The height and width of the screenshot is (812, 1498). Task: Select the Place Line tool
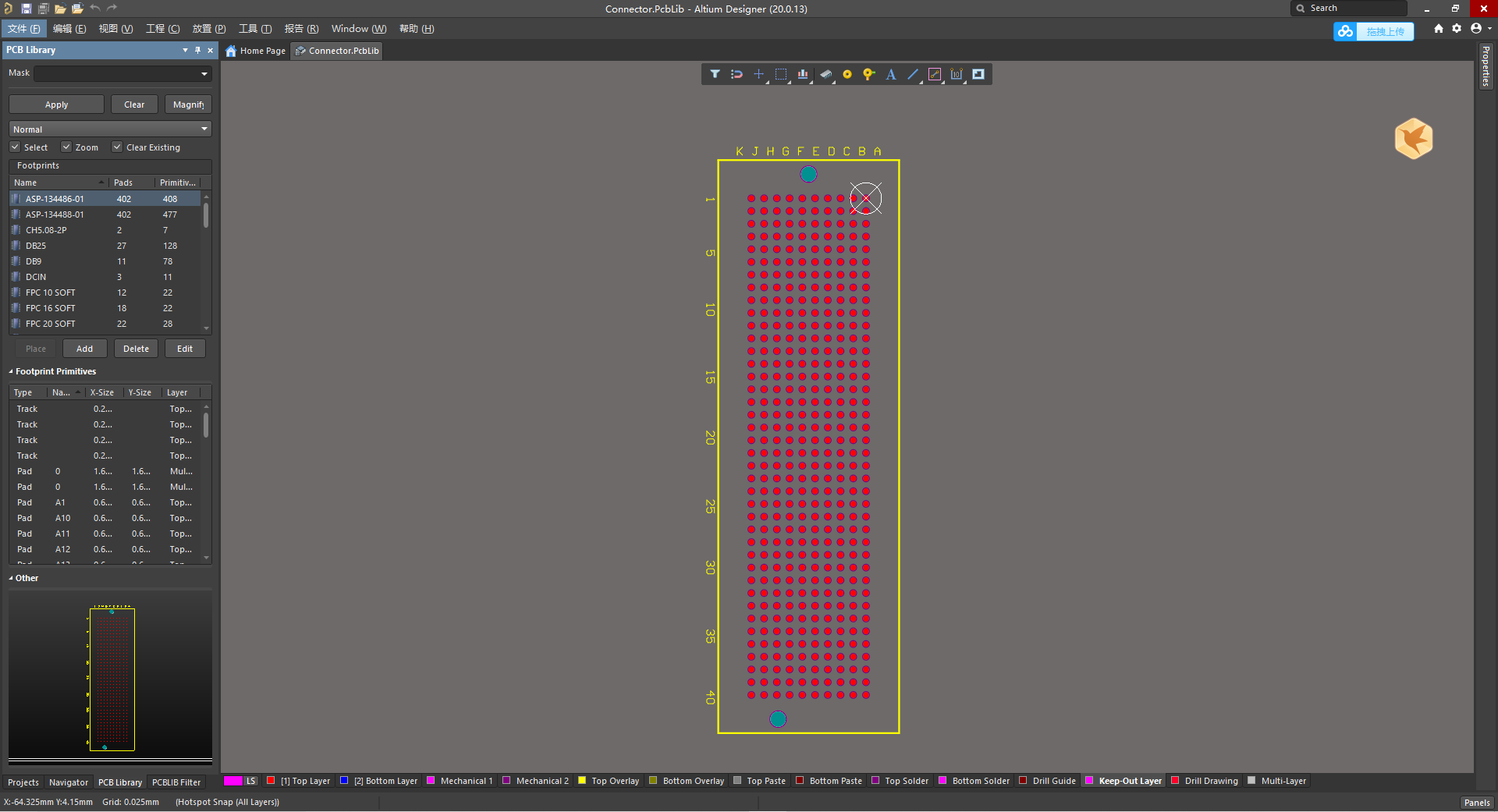(x=913, y=74)
